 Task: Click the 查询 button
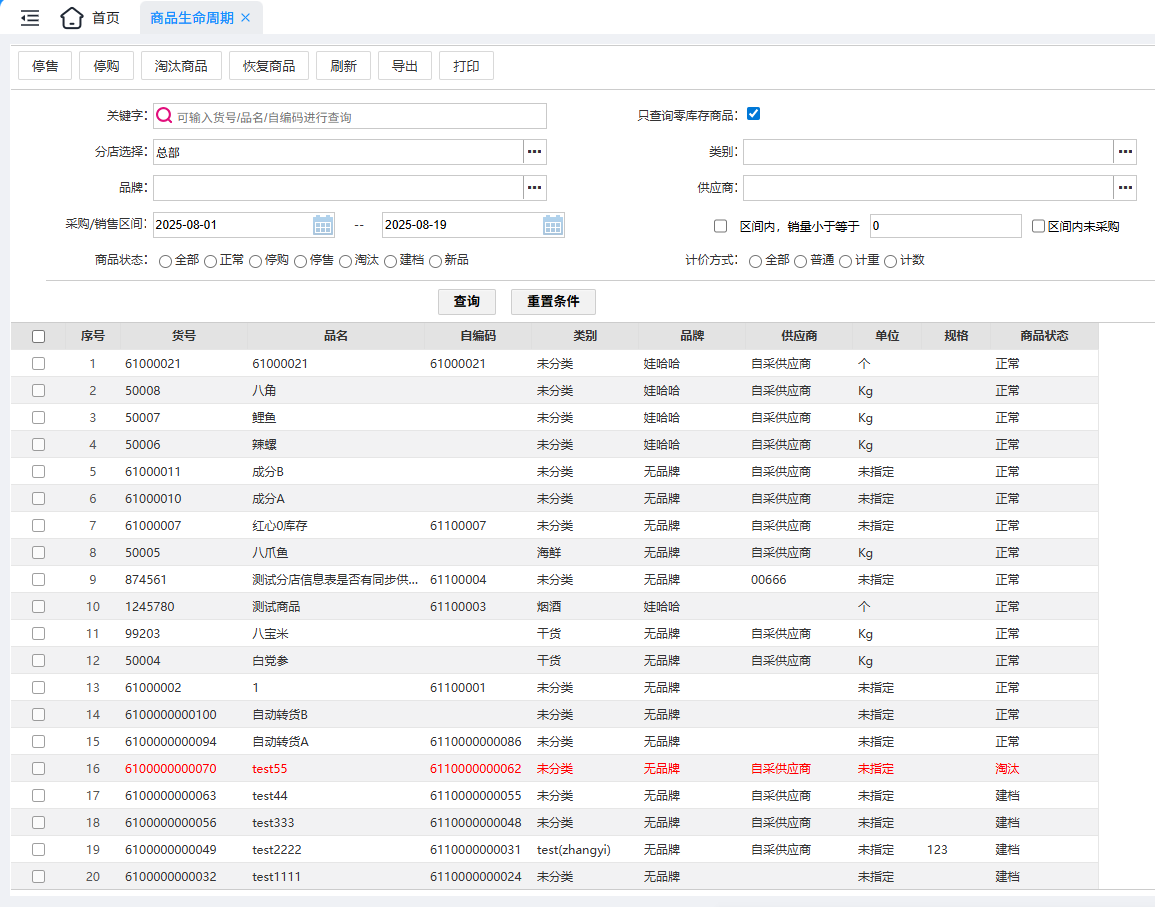(x=466, y=301)
